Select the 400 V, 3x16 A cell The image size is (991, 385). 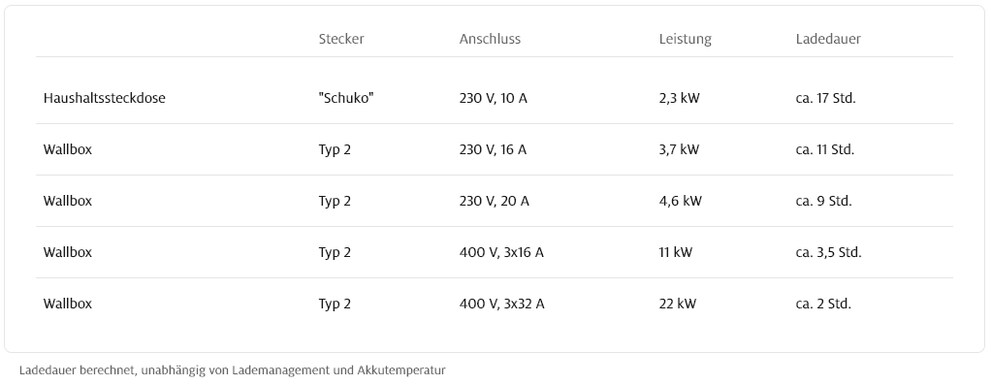tap(502, 252)
